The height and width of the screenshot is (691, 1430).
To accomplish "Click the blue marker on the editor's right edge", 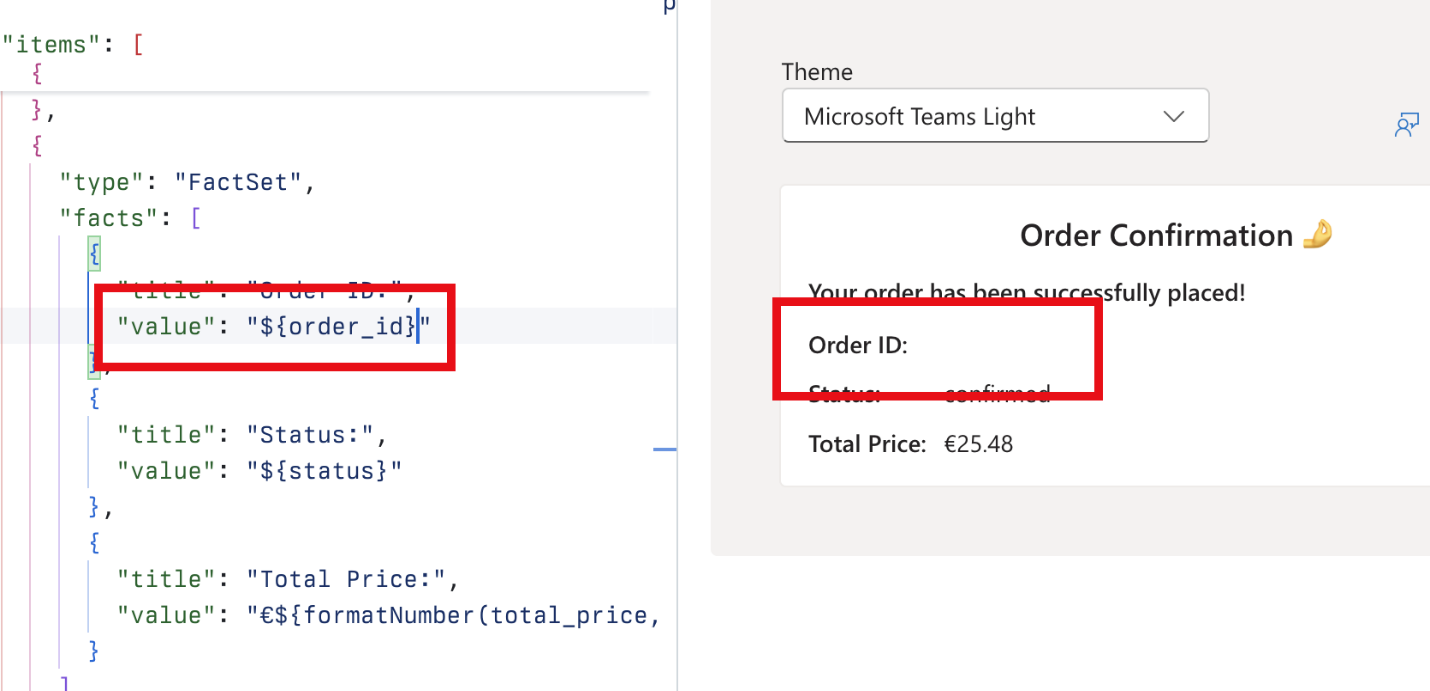I will coord(666,450).
